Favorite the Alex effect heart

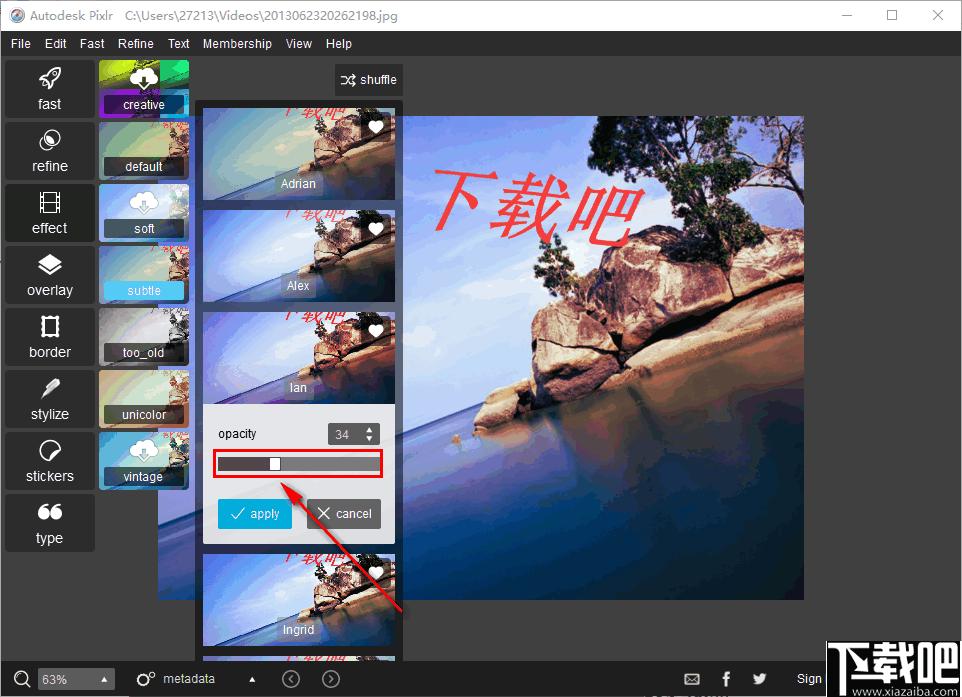click(x=376, y=228)
